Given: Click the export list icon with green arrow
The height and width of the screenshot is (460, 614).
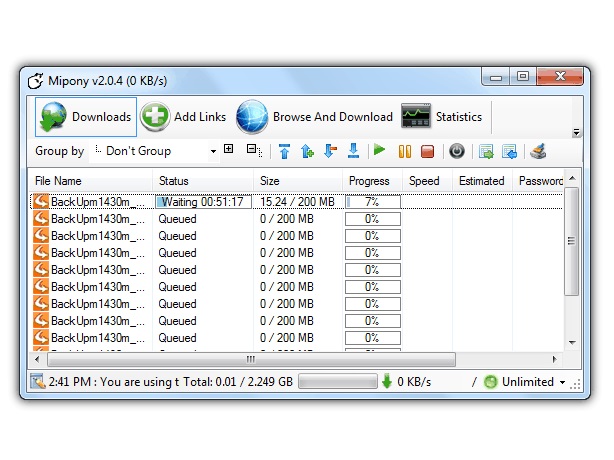Looking at the screenshot, I should click(486, 152).
